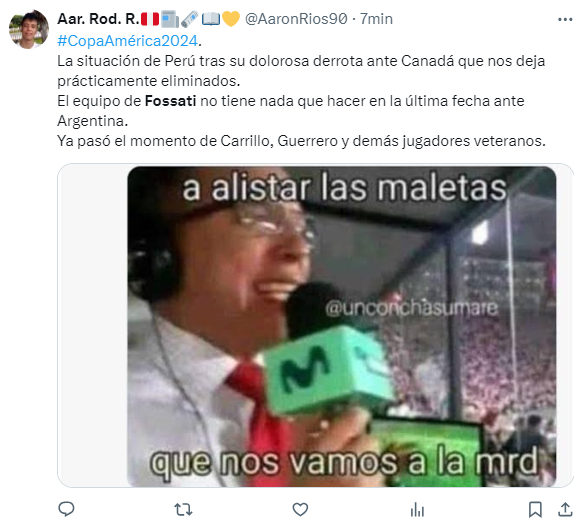Click the Peru flag emoji next to name
The height and width of the screenshot is (527, 574).
point(150,19)
